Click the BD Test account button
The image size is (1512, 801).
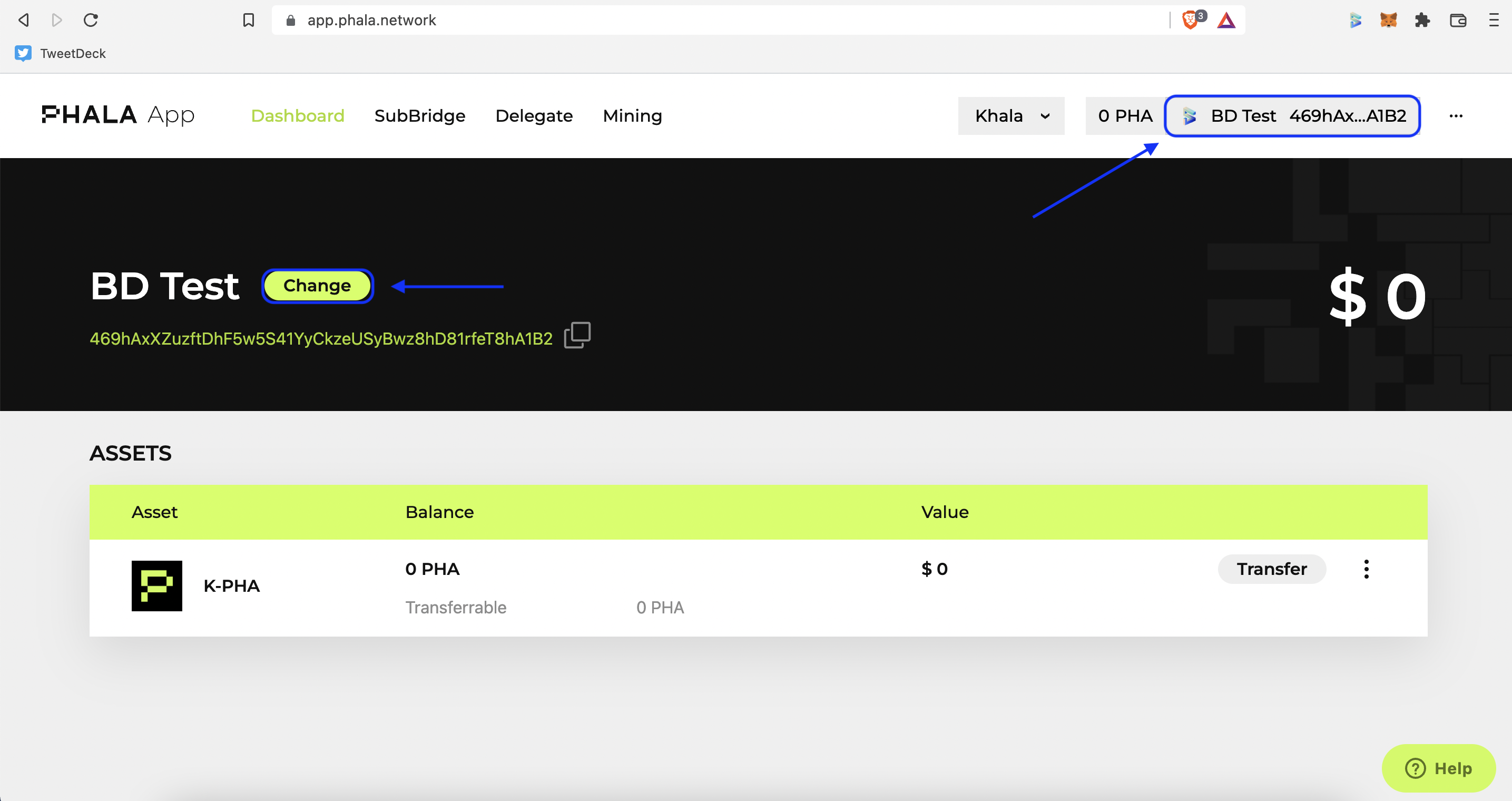1292,116
